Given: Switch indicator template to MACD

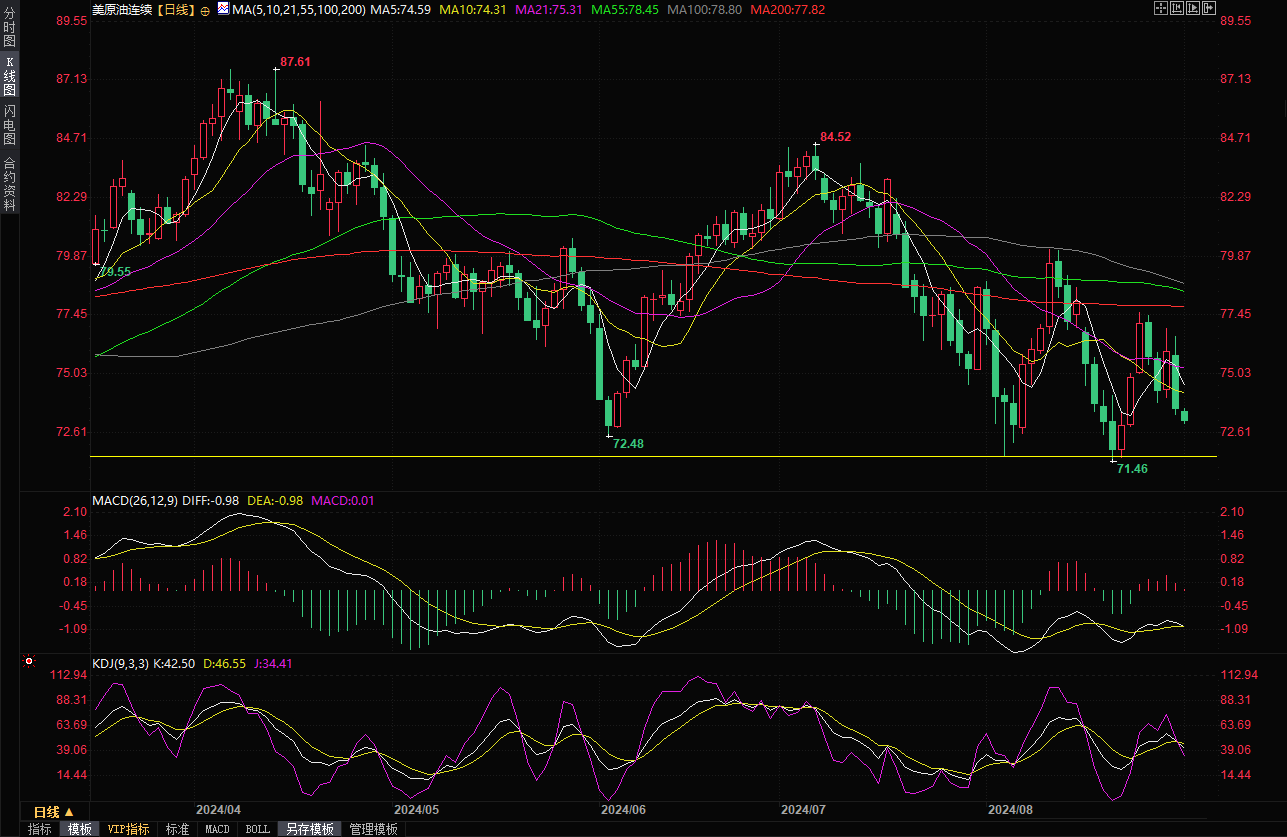Looking at the screenshot, I should tap(217, 829).
